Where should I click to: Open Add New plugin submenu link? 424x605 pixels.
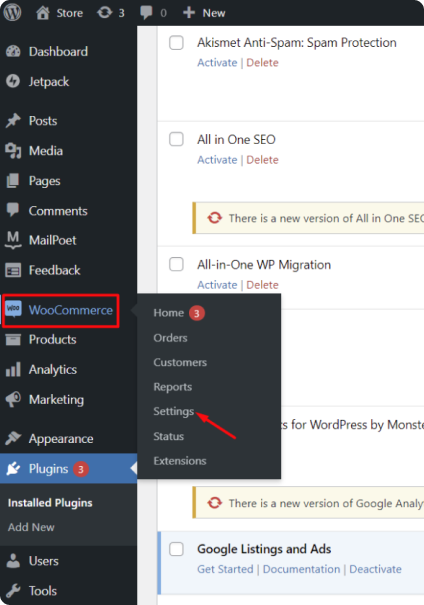pos(31,527)
